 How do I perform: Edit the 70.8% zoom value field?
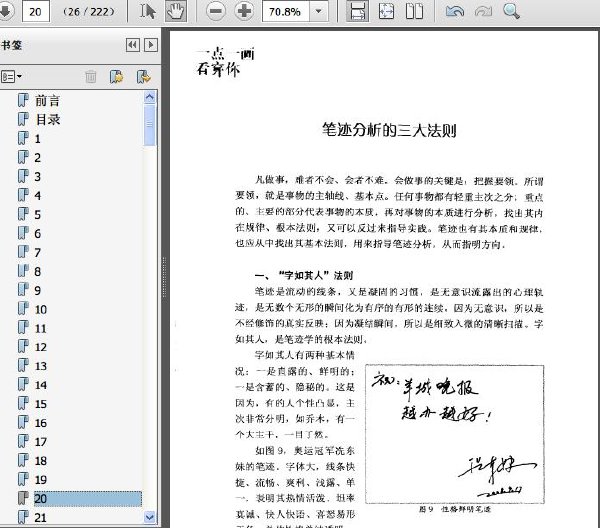[x=285, y=12]
